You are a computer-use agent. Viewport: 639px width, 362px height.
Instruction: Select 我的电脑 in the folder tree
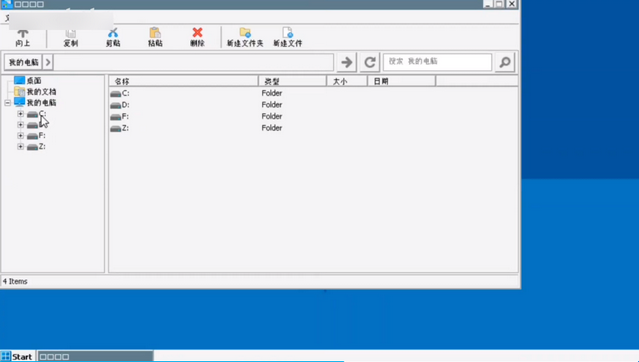pos(41,103)
